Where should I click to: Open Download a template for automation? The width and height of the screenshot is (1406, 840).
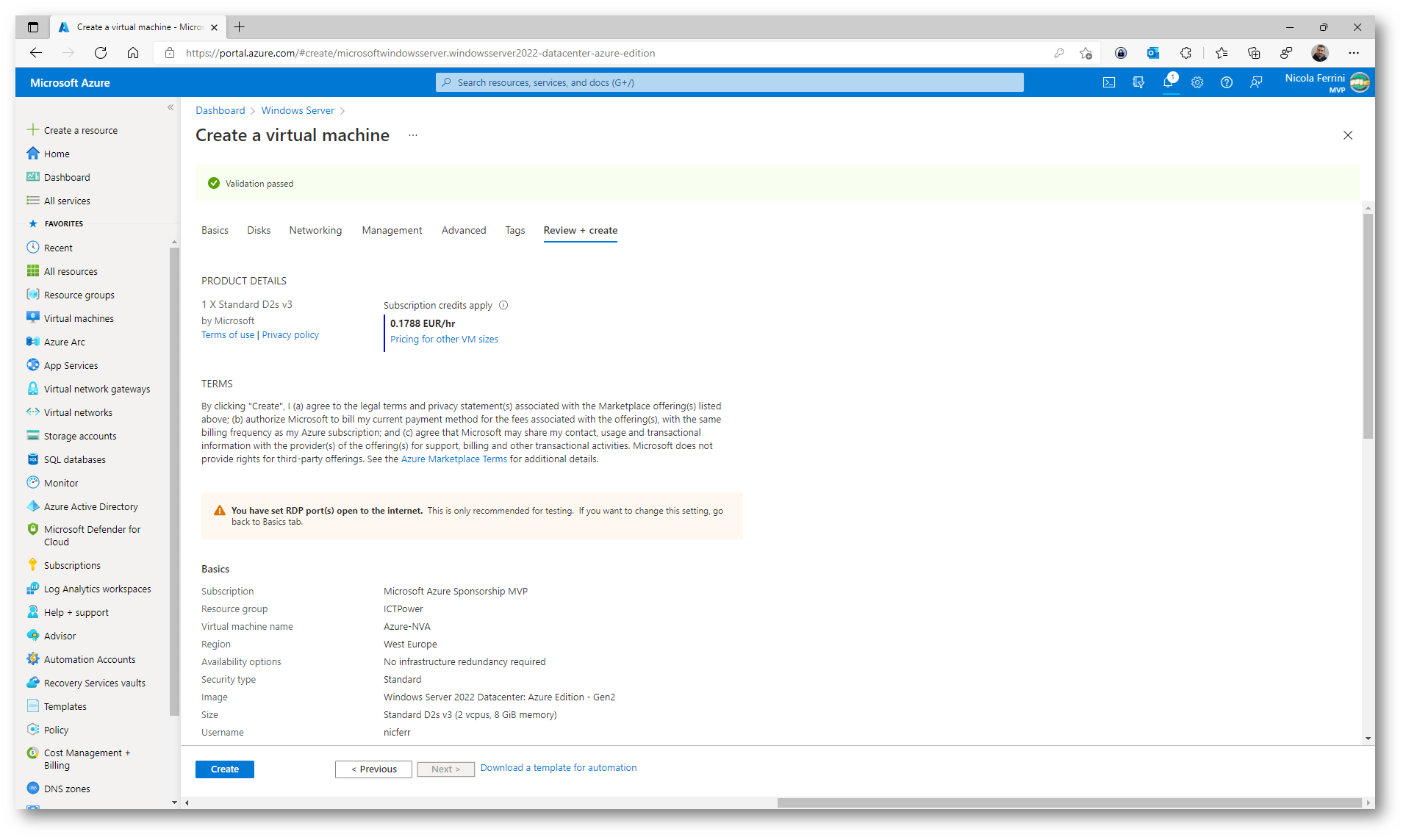[559, 767]
